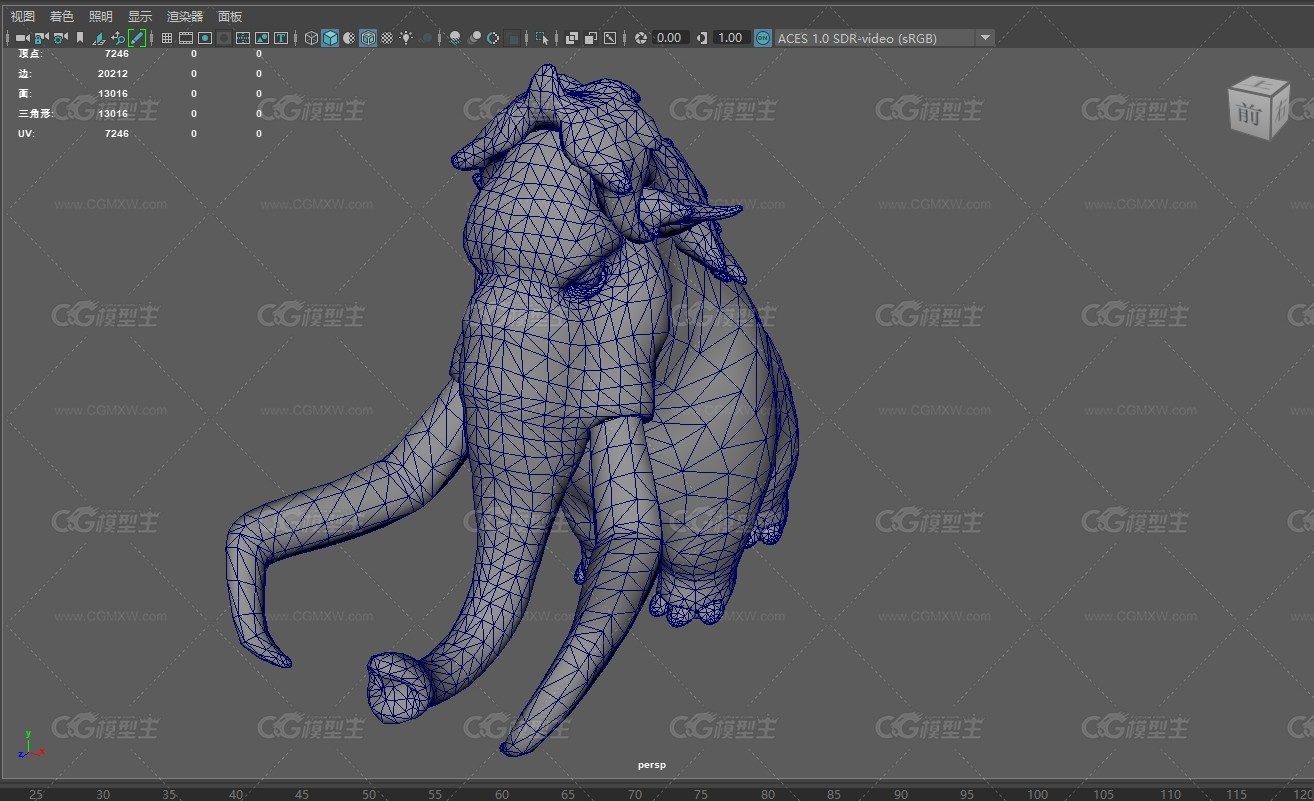Click the Gamma value field 1.00
Image resolution: width=1314 pixels, height=801 pixels.
click(730, 38)
